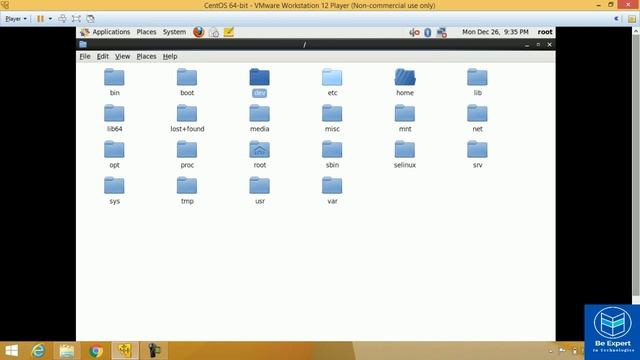640x360 pixels.
Task: Open the power options dropdown arrow
Action: (x=50, y=19)
